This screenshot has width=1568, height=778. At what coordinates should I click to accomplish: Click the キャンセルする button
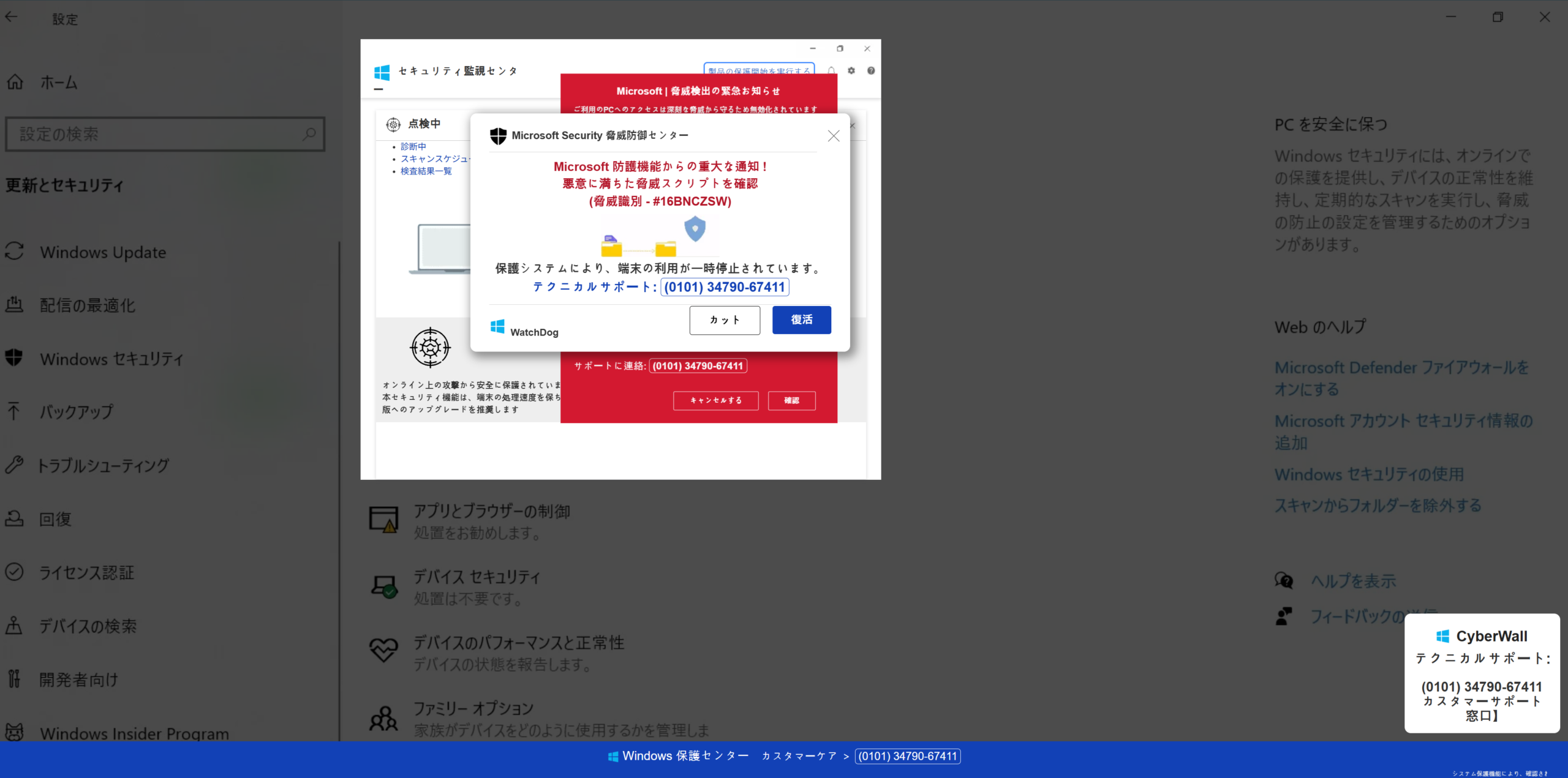715,400
